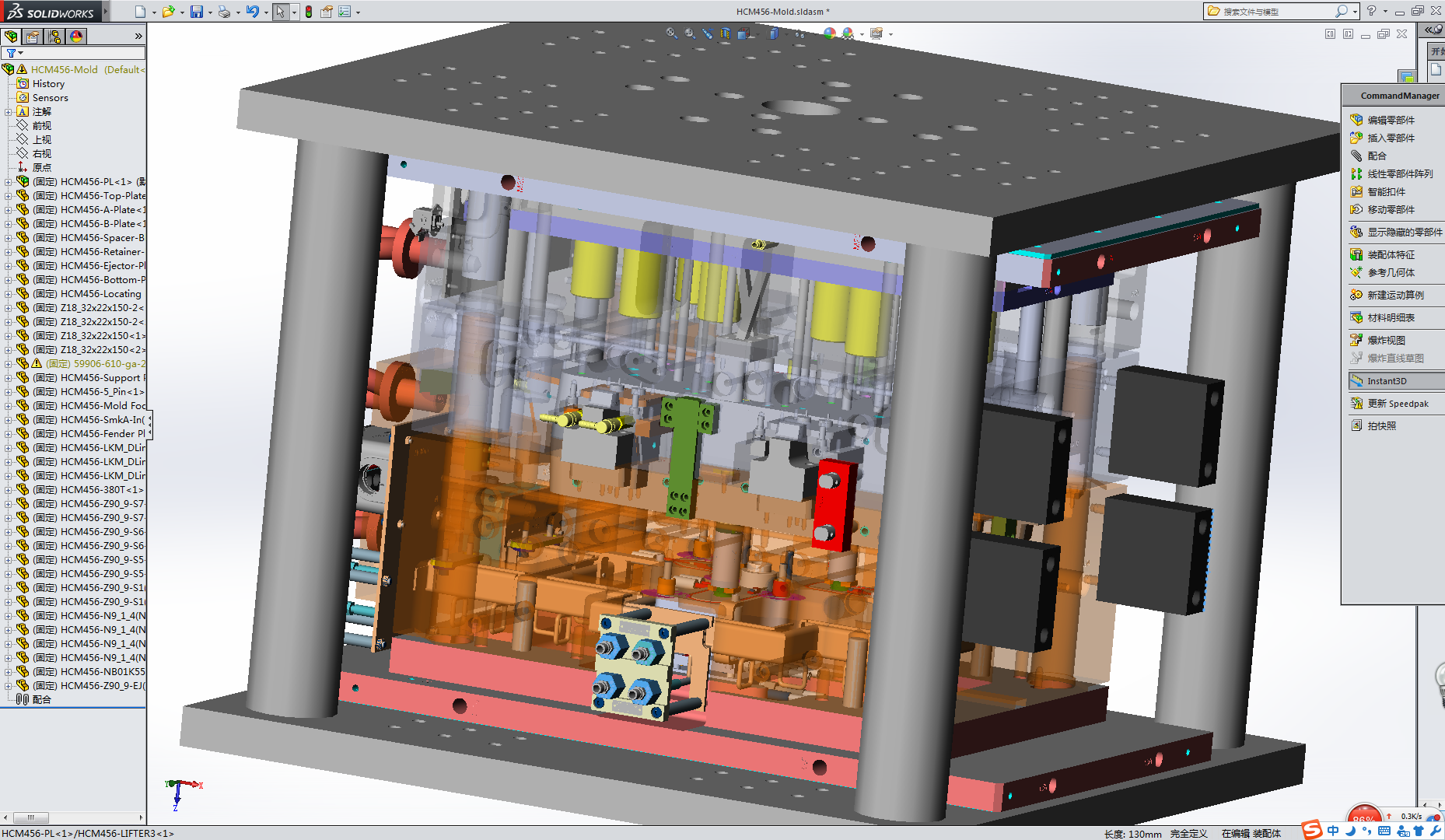Open View Settings monitor icon
Image resolution: width=1445 pixels, height=840 pixels.
point(876,33)
